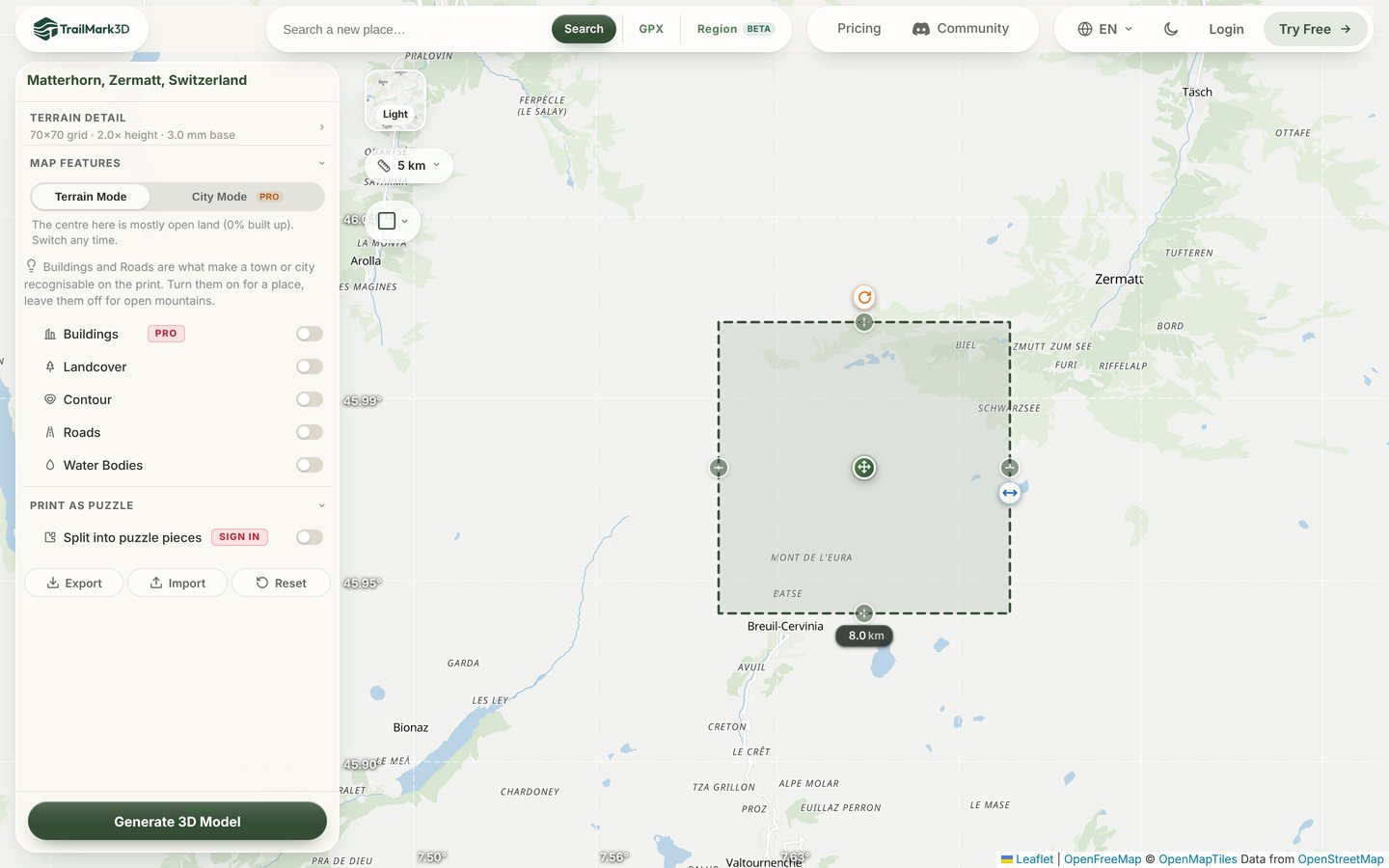This screenshot has width=1389, height=868.
Task: Click the Buildings feature icon
Action: coord(50,334)
